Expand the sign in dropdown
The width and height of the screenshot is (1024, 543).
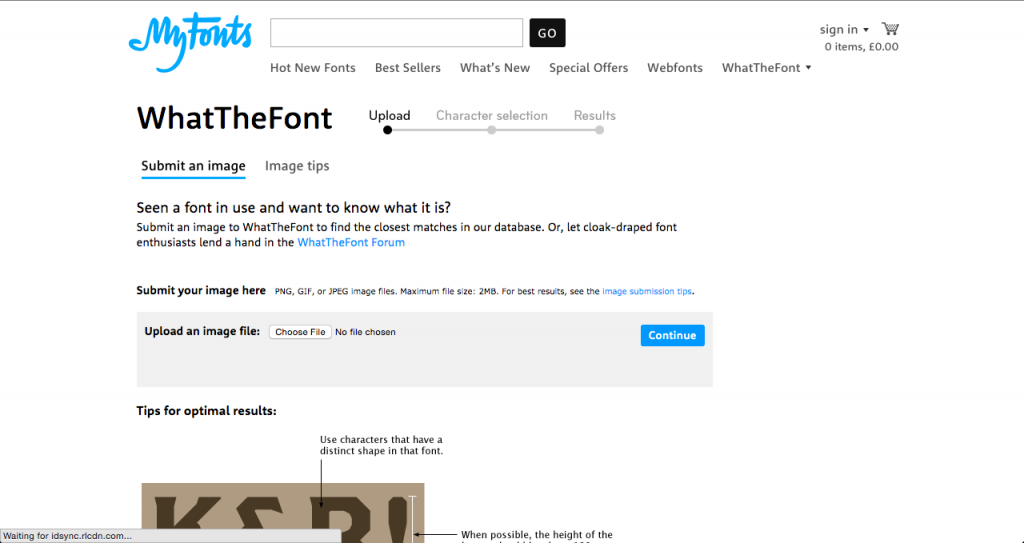(x=844, y=29)
